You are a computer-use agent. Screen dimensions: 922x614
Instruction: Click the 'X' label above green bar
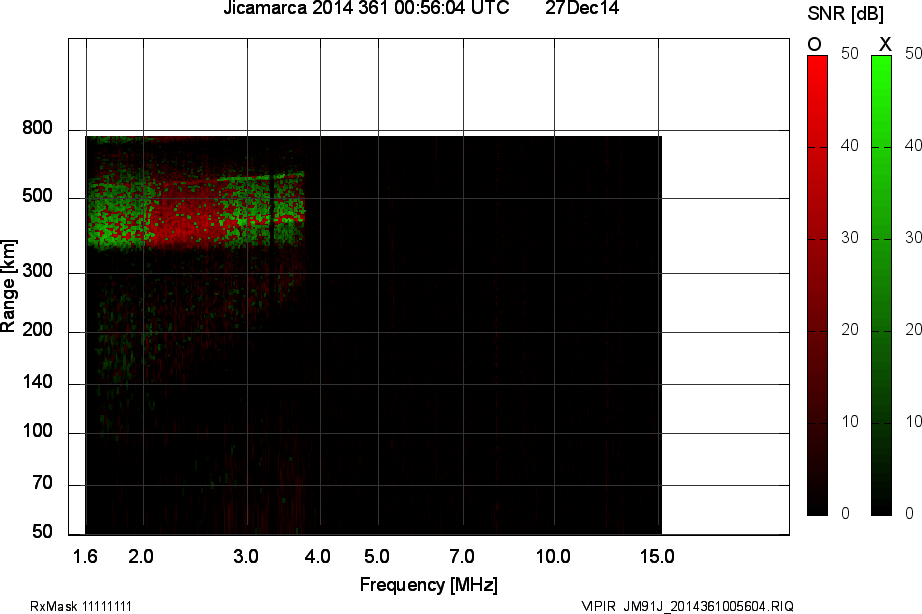[x=884, y=44]
